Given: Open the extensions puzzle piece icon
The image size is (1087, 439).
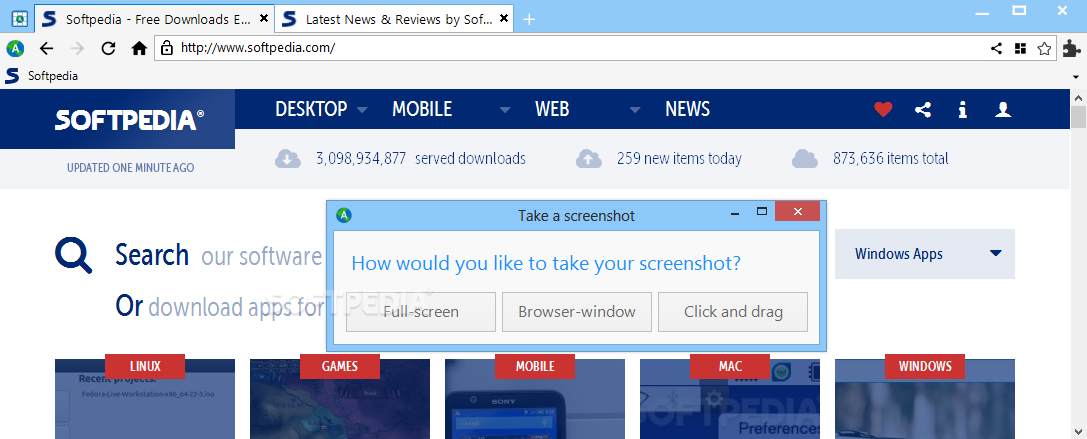Looking at the screenshot, I should [1071, 48].
